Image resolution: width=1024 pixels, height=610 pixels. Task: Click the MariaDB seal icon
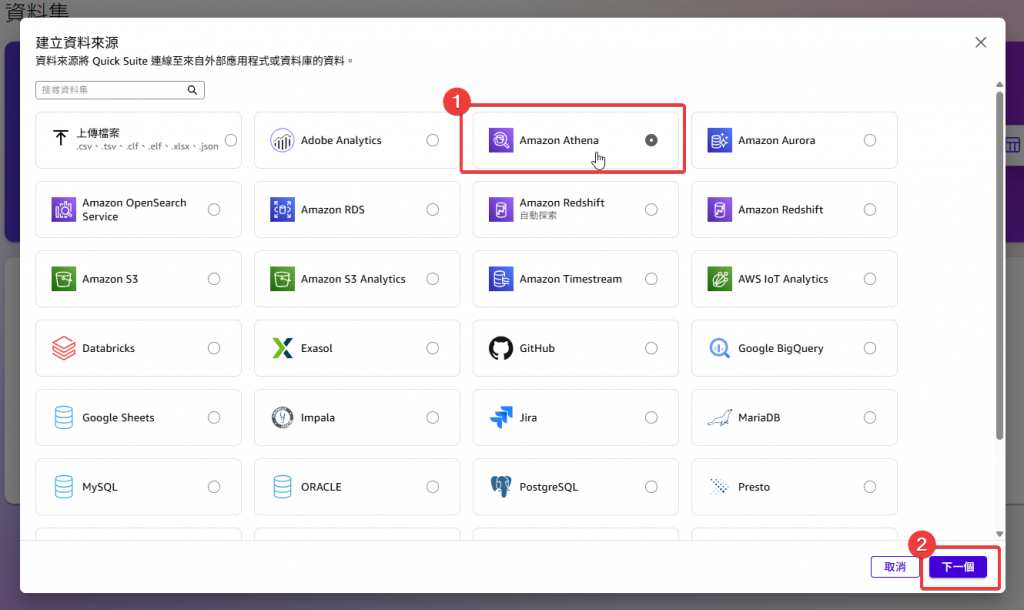click(x=720, y=417)
